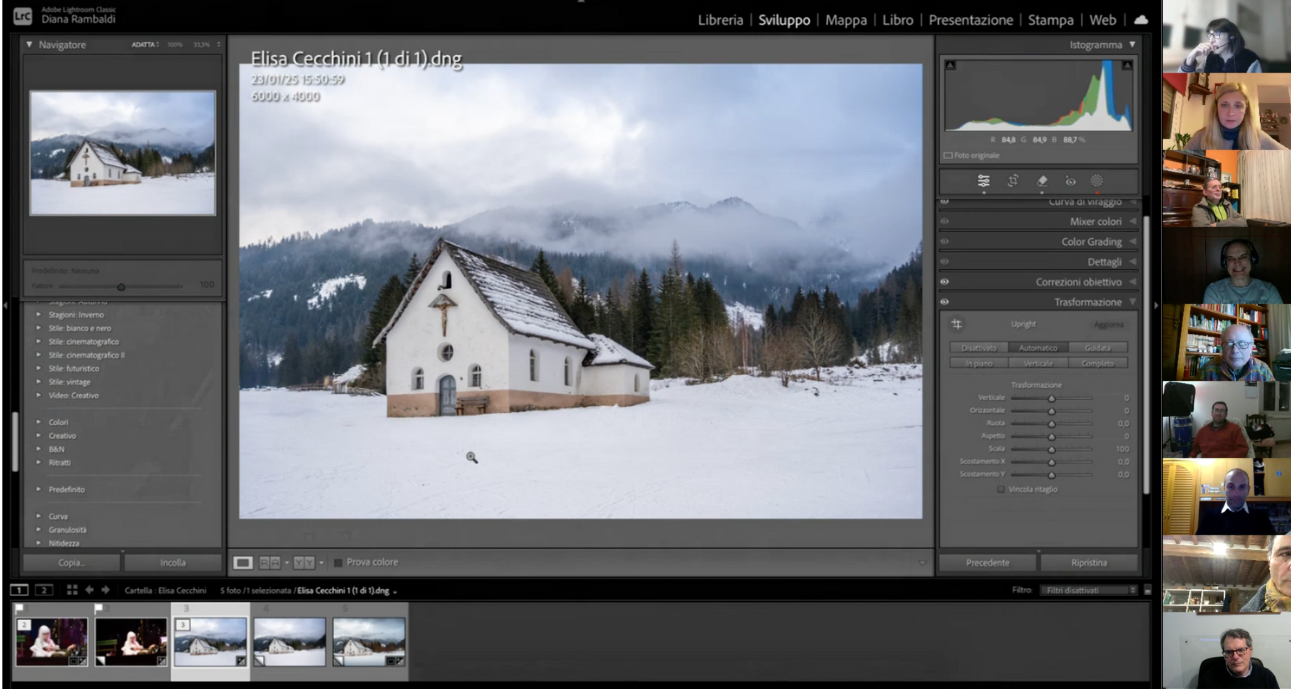Open the Sviluppo module
Image resolution: width=1291 pixels, height=689 pixels.
(784, 20)
